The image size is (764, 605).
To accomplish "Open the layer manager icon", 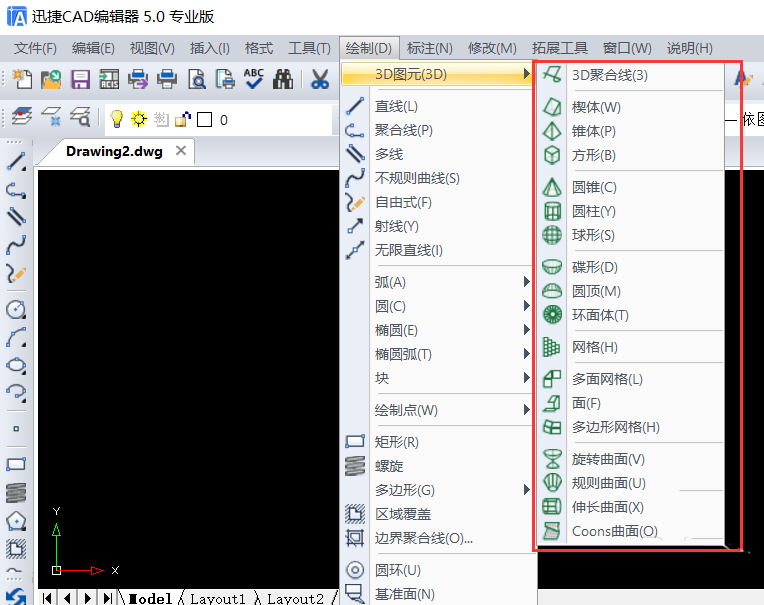I will click(x=21, y=117).
